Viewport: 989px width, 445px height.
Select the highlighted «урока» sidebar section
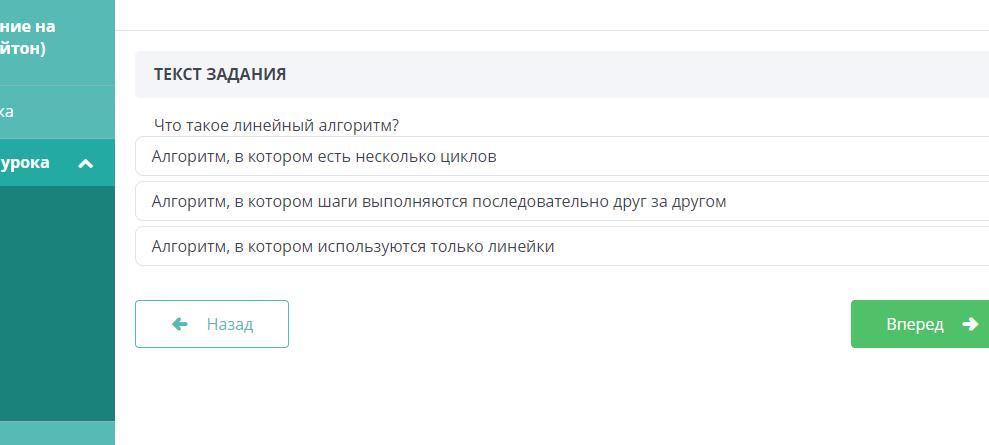click(57, 163)
